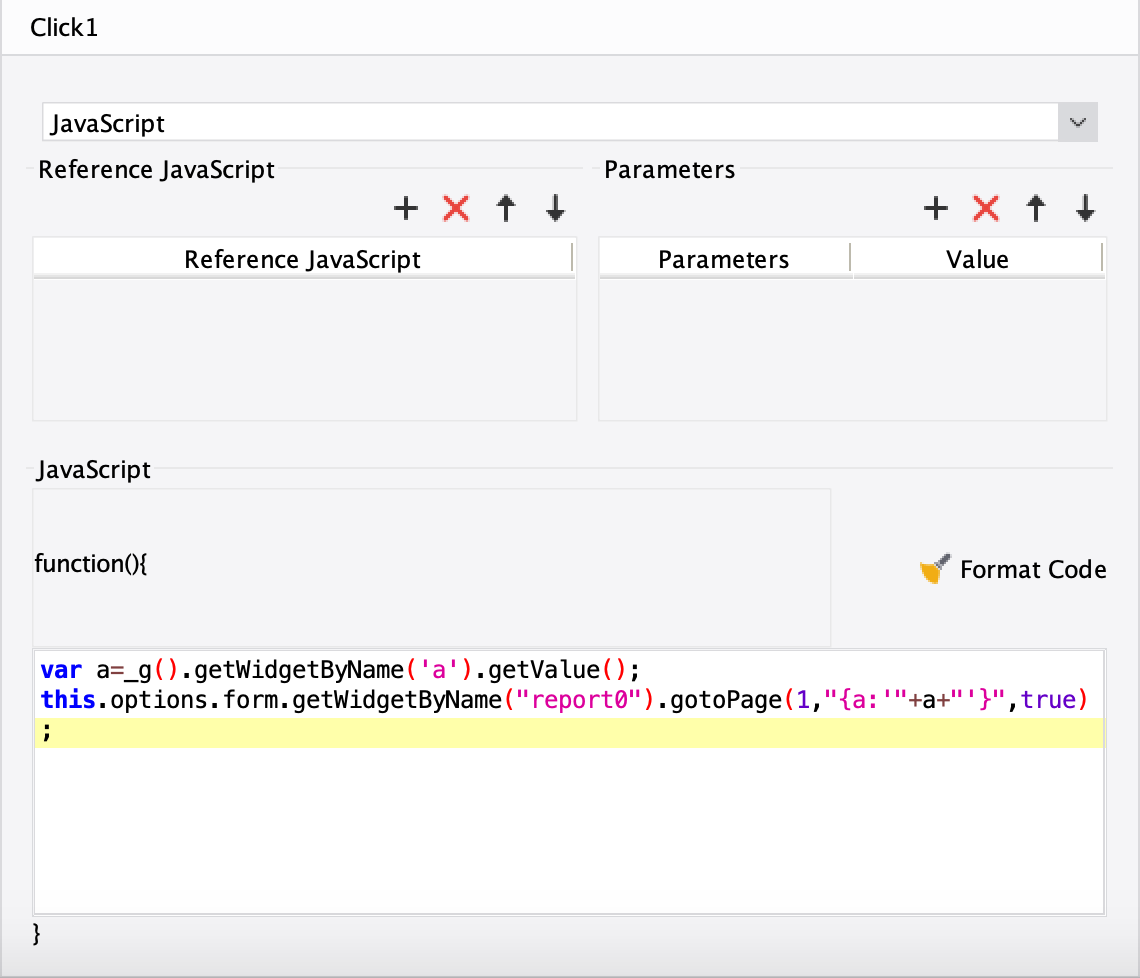1140x978 pixels.
Task: Click the Value column header
Action: pyautogui.click(x=977, y=259)
